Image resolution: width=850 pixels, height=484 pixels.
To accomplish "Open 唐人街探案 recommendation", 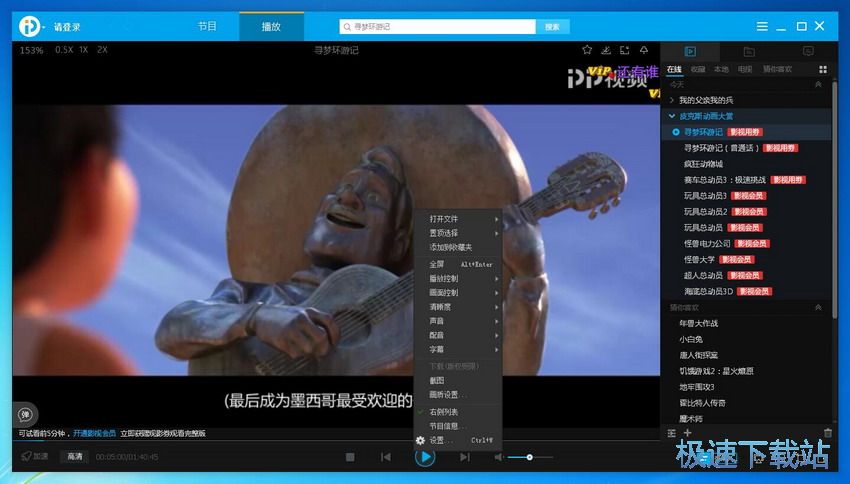I will click(x=698, y=356).
